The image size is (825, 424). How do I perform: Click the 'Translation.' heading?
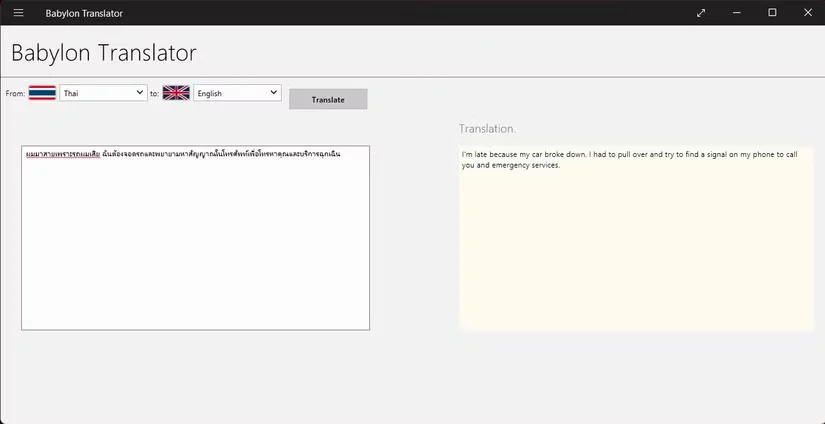(x=487, y=128)
